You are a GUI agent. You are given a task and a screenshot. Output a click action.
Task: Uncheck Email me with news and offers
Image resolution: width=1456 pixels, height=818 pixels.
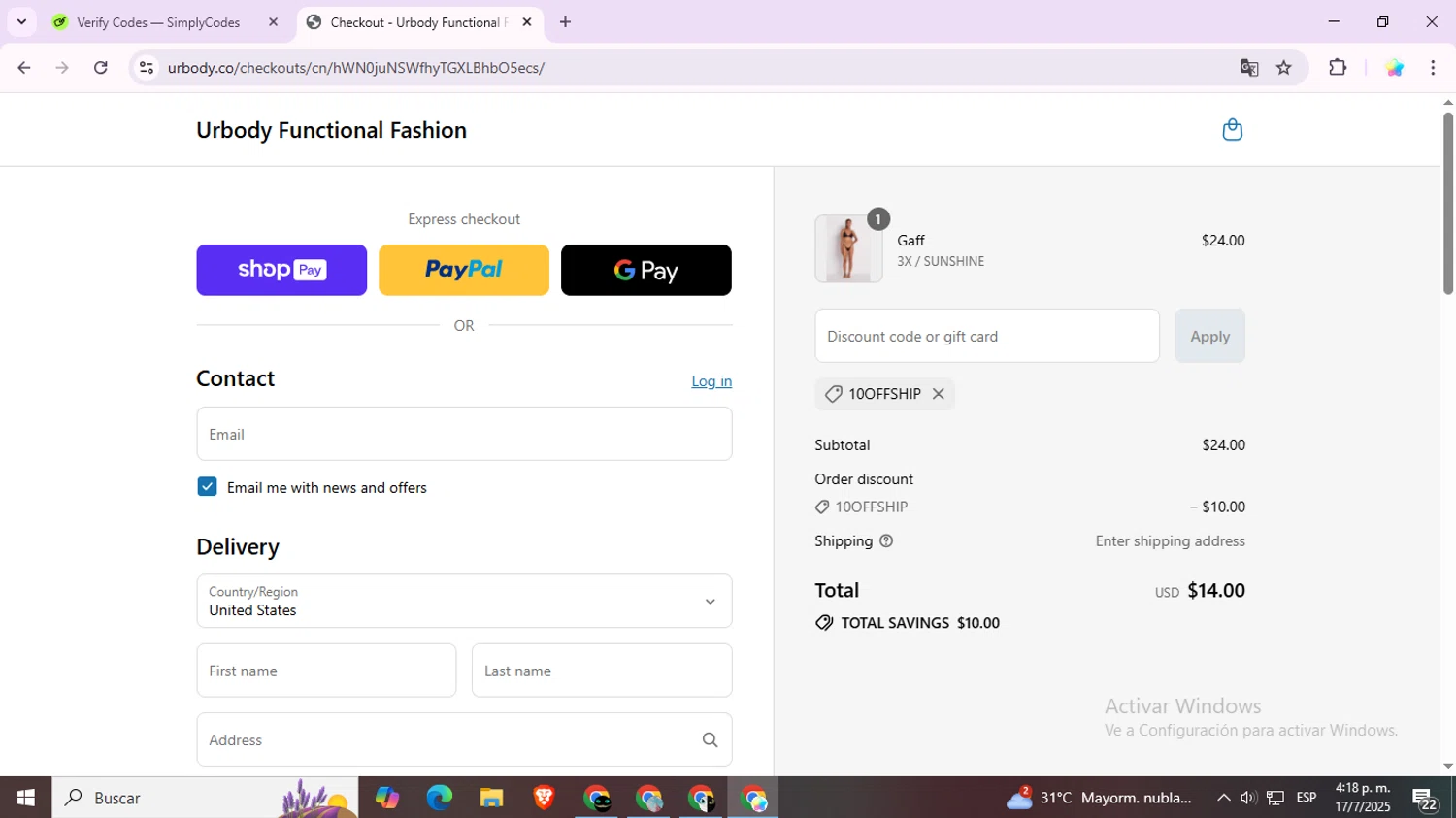(207, 487)
